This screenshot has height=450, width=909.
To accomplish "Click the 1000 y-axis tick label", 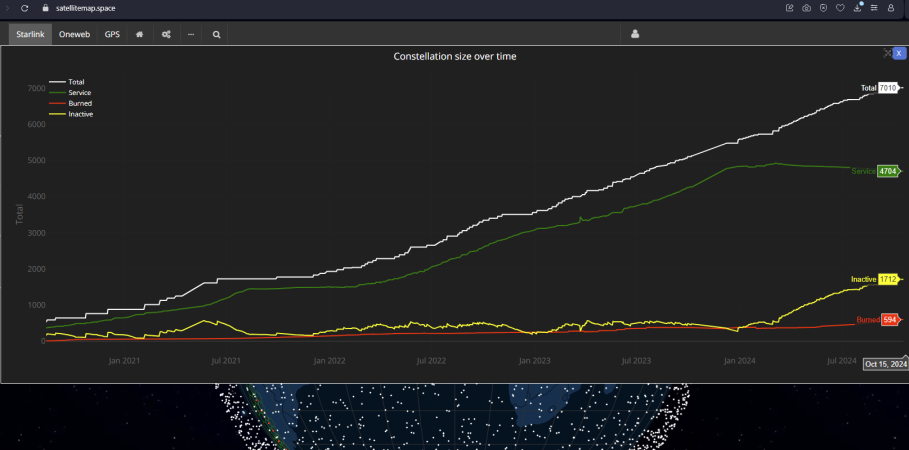I will coord(36,305).
